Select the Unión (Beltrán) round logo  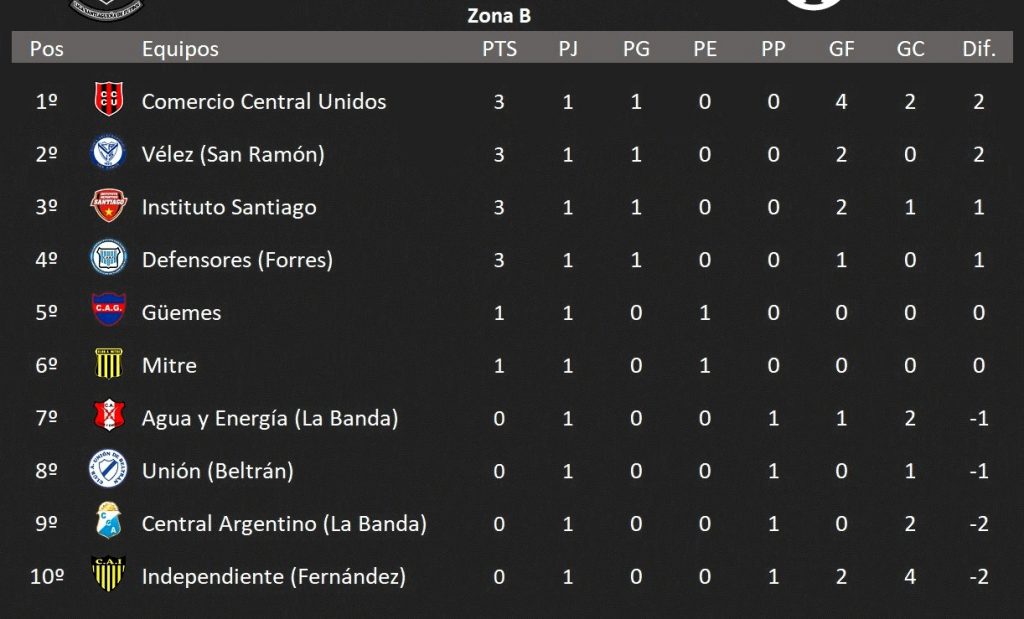pyautogui.click(x=108, y=468)
